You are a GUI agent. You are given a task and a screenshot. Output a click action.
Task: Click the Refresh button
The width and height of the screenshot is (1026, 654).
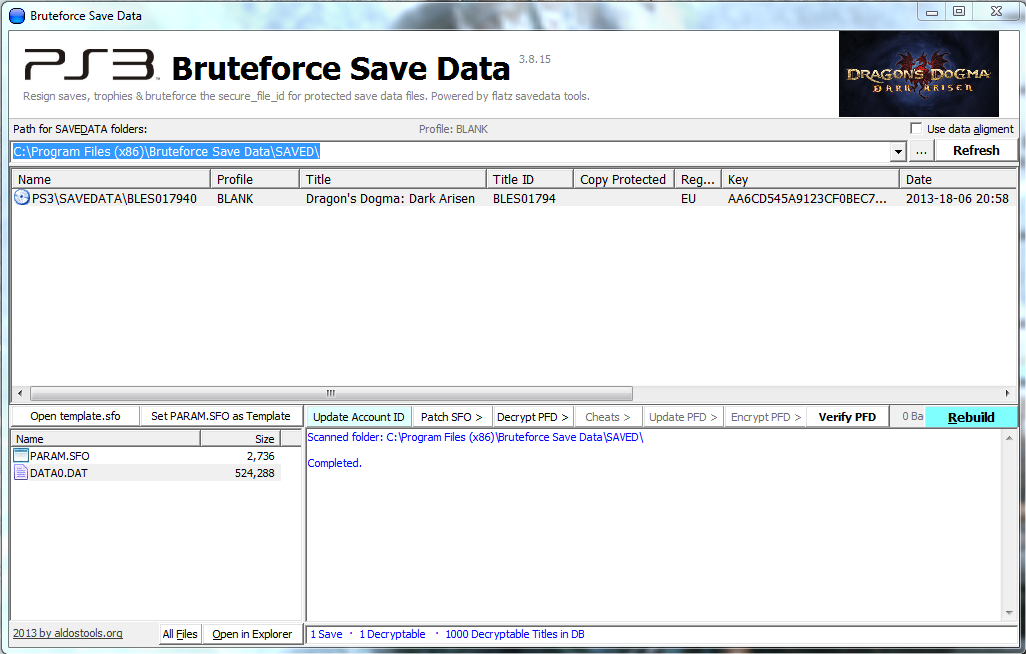click(x=976, y=151)
